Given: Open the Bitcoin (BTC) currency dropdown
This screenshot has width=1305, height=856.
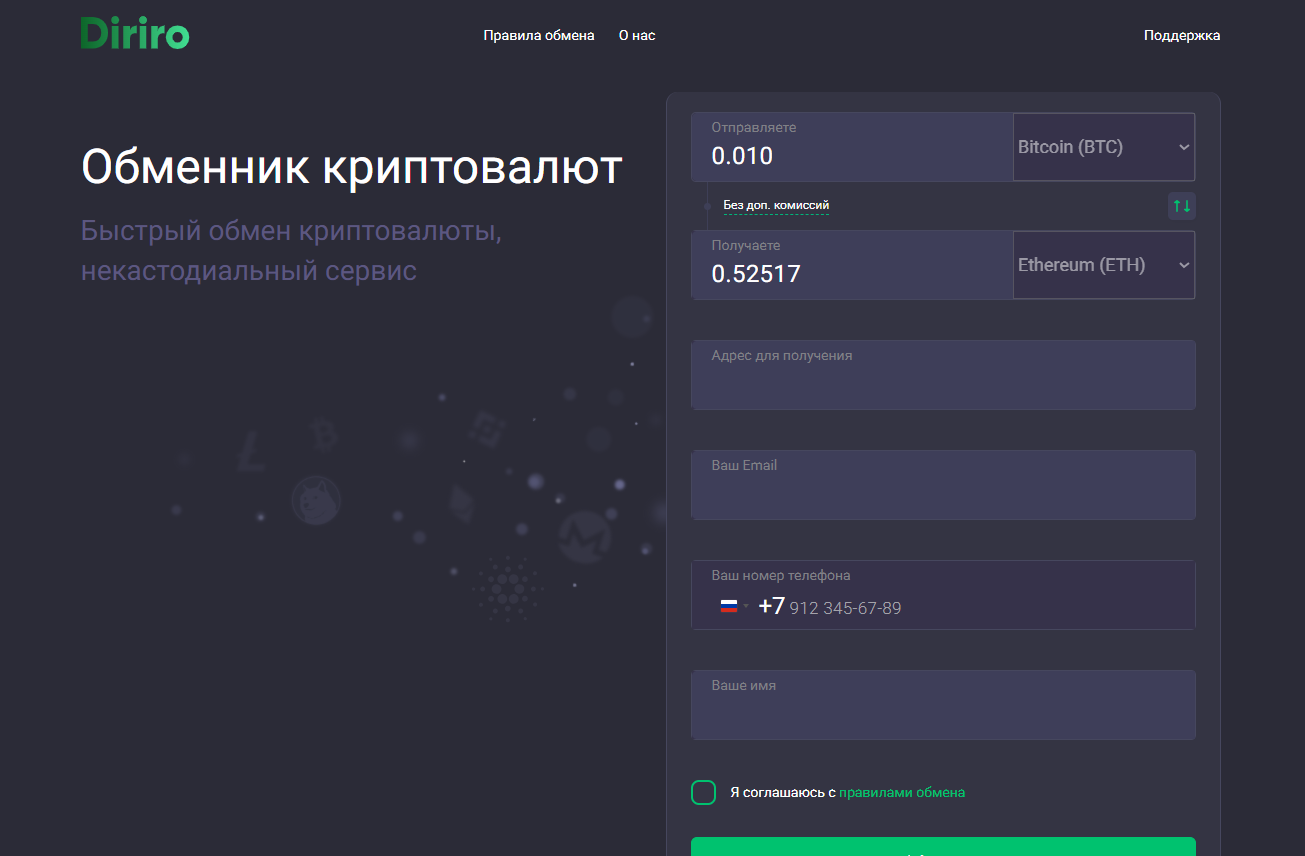Looking at the screenshot, I should coord(1103,147).
